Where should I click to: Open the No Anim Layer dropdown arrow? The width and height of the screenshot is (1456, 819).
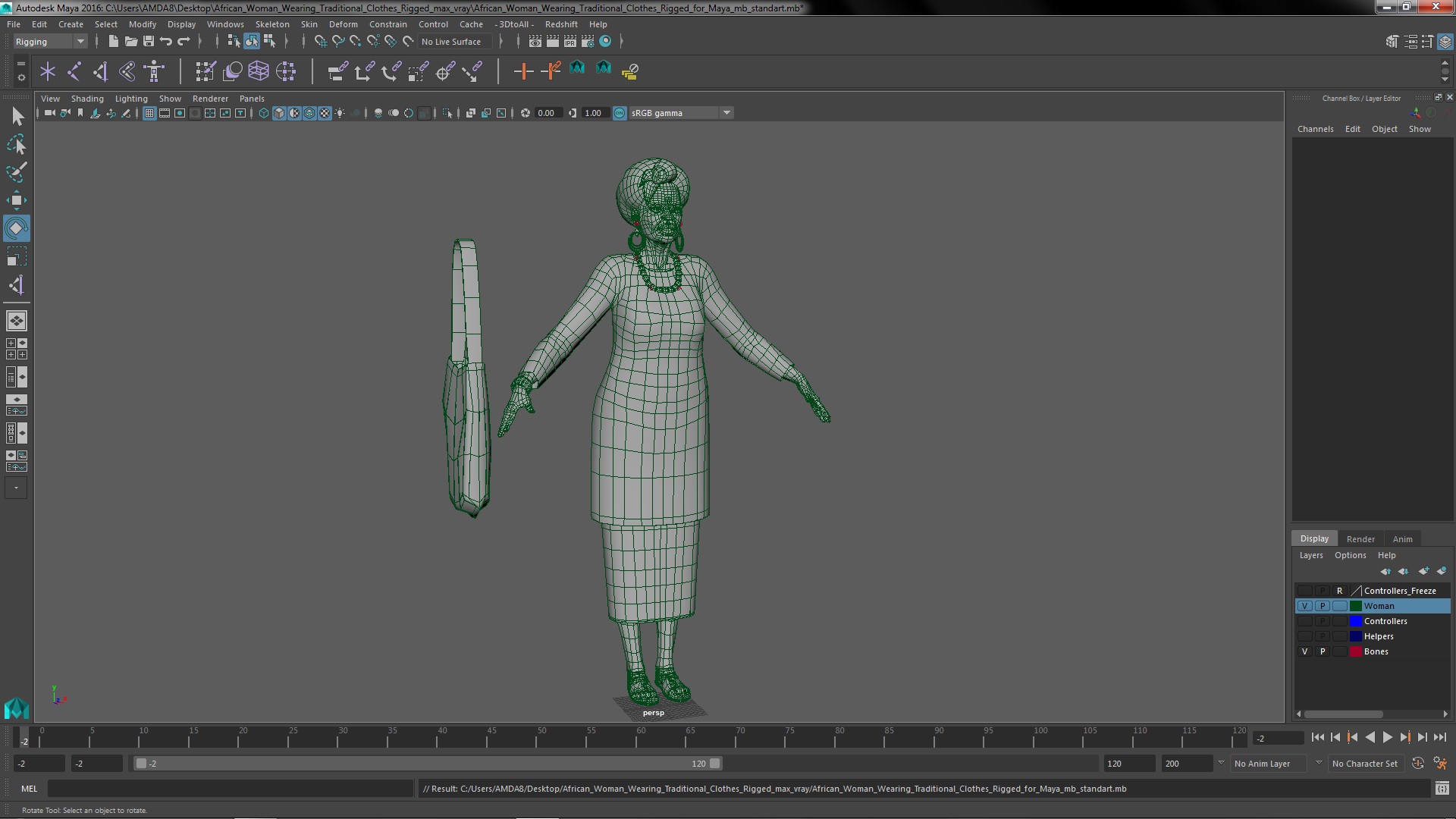pos(1221,763)
